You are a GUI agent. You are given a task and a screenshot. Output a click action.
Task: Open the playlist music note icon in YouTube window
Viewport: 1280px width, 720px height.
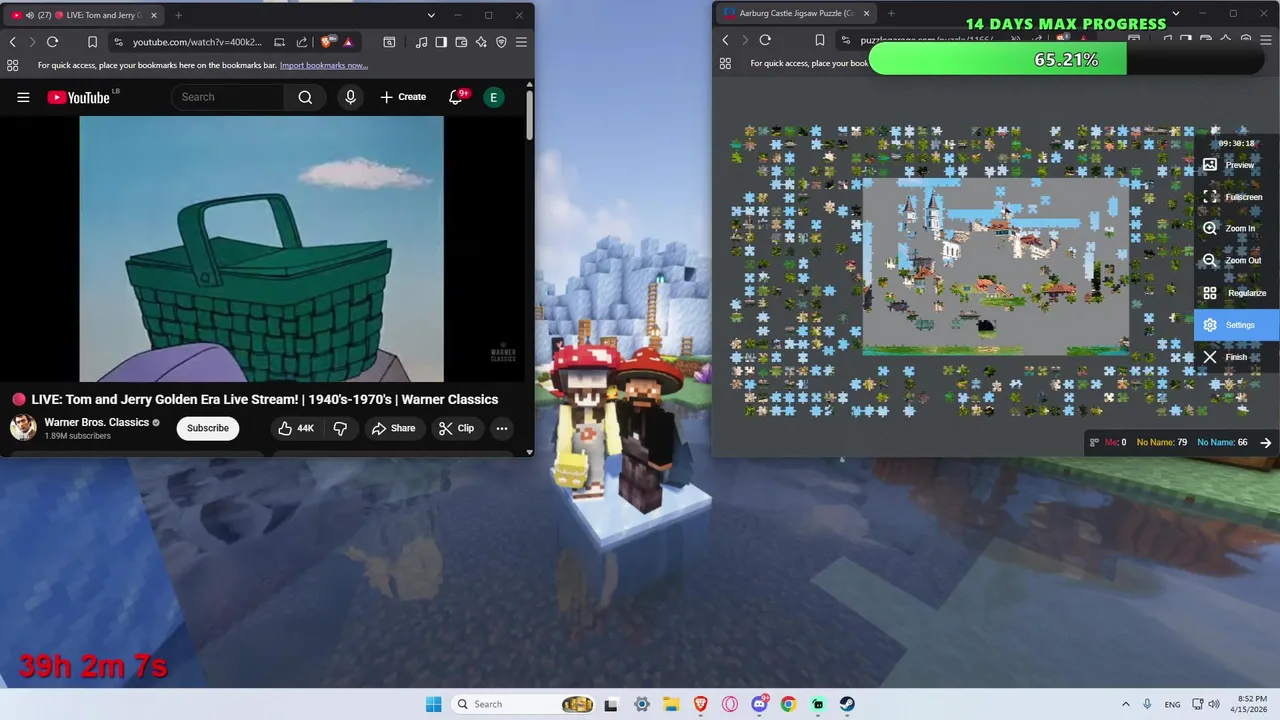421,42
